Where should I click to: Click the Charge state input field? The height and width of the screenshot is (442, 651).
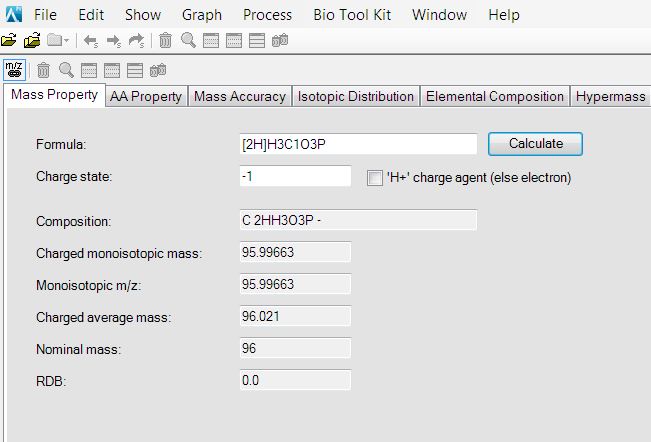pyautogui.click(x=295, y=176)
